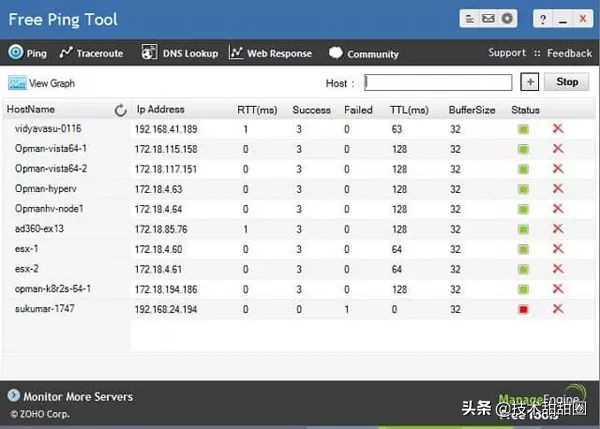Click arrow icon beside Monitor More Servers
The width and height of the screenshot is (600, 429).
pyautogui.click(x=14, y=395)
